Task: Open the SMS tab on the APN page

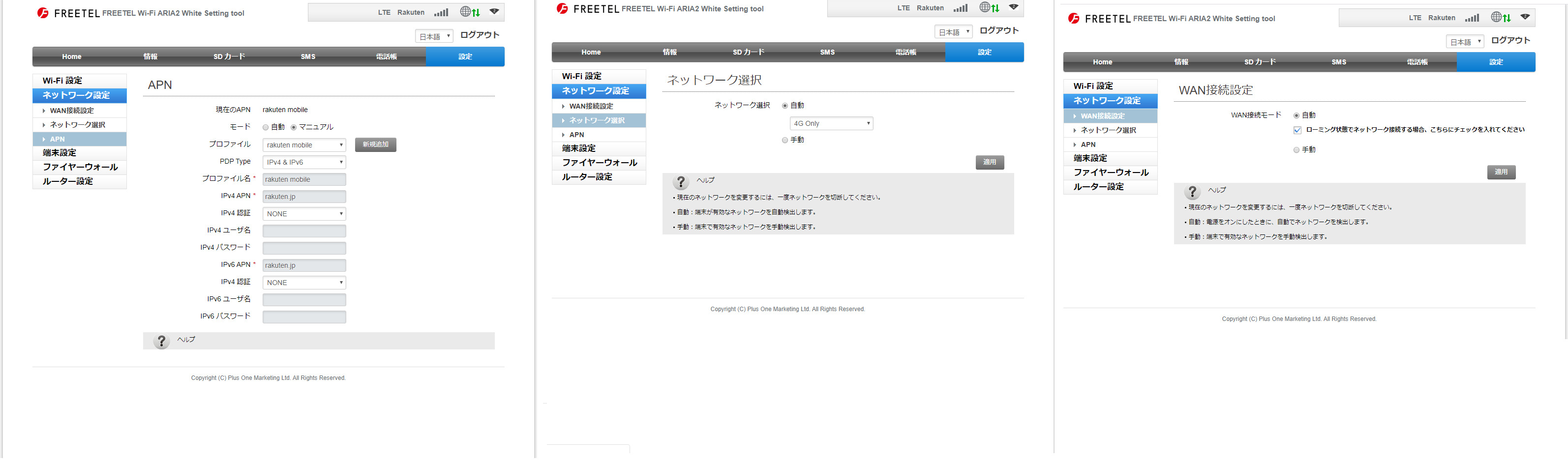Action: (x=308, y=57)
